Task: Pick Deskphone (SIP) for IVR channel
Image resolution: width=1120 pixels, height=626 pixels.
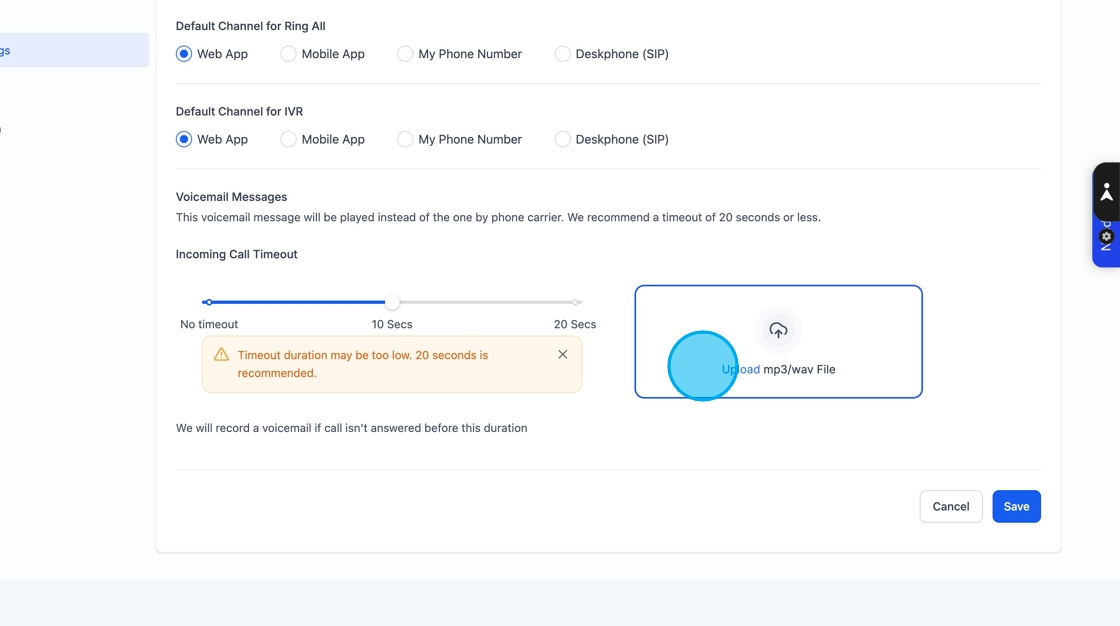Action: (x=563, y=139)
